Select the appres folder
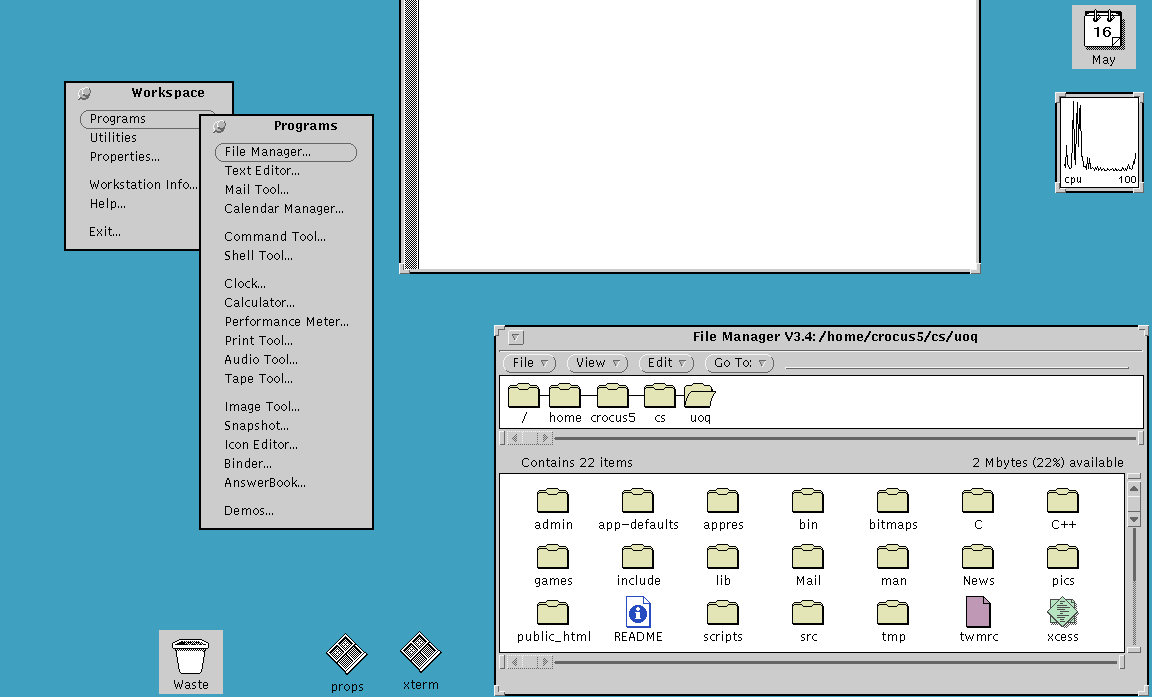 click(x=723, y=501)
